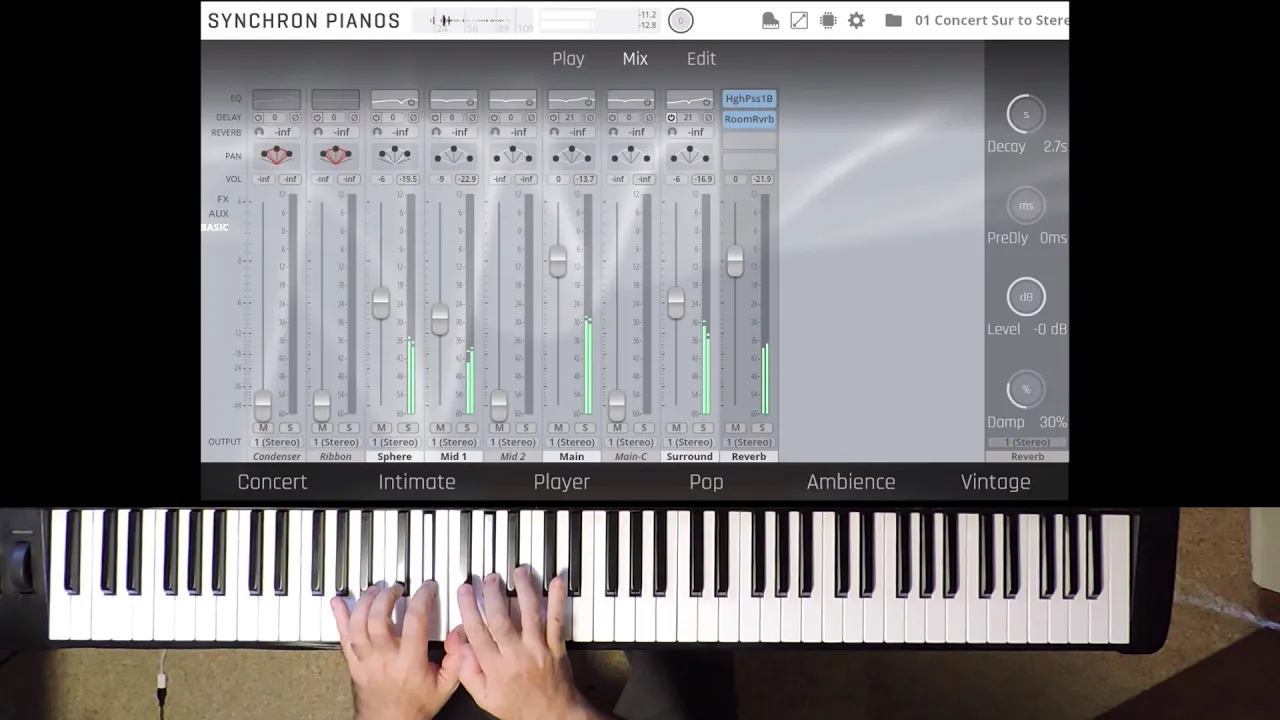Click the Main channel reverb send icon
Viewport: 1280px width, 720px height.
[x=554, y=132]
